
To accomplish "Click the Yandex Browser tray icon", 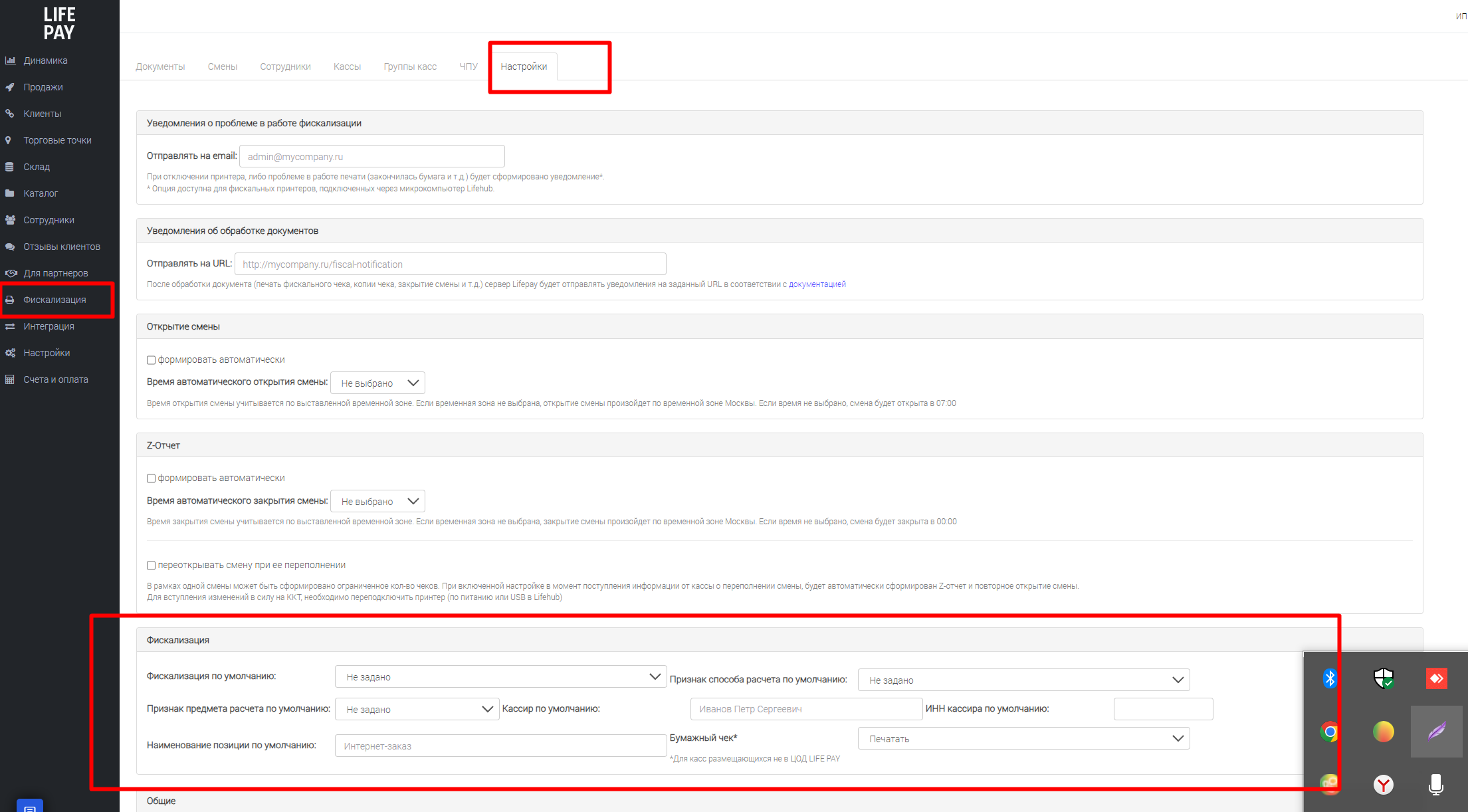I will [1384, 785].
